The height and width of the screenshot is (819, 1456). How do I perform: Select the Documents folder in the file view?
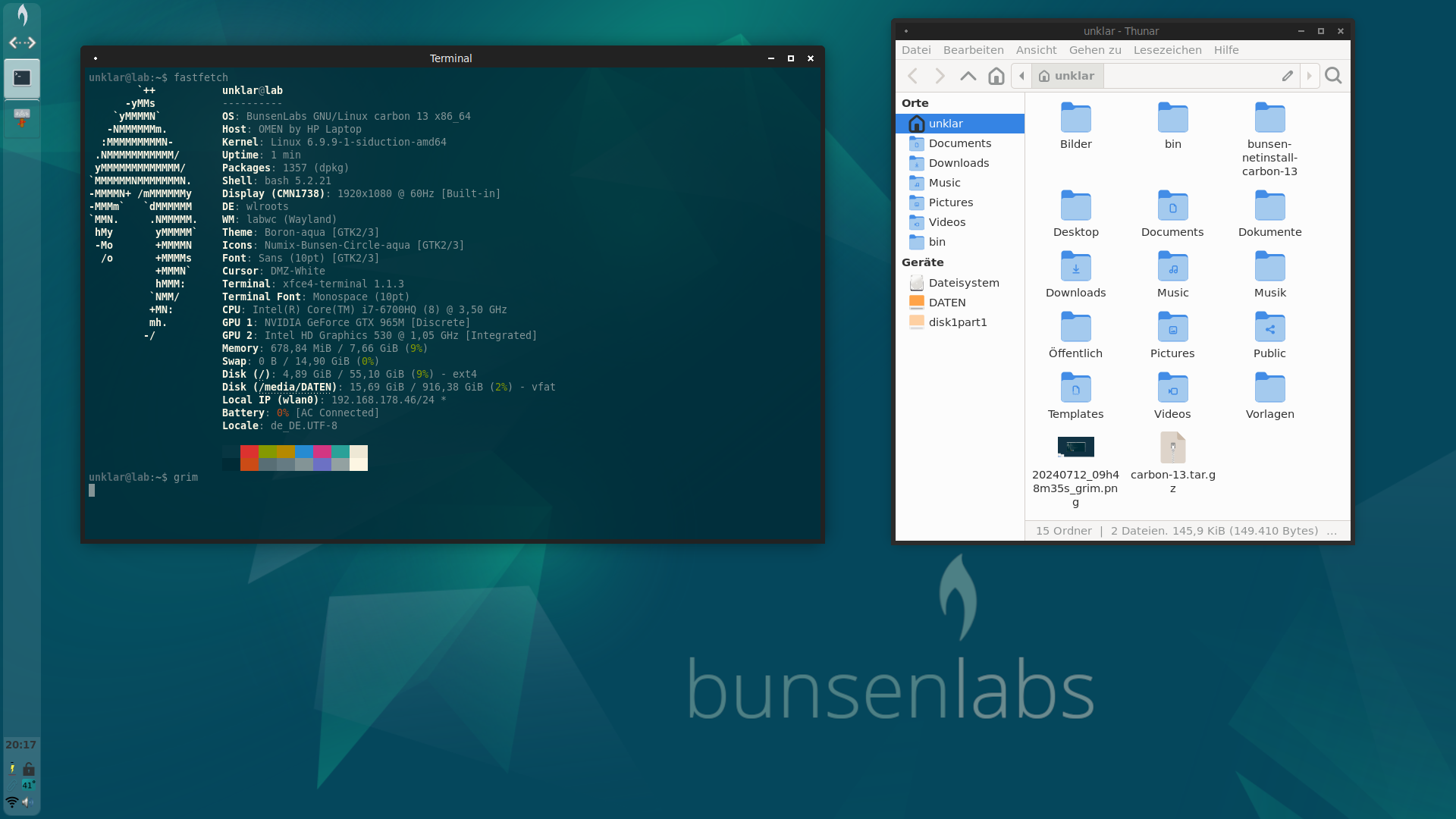tap(1172, 206)
